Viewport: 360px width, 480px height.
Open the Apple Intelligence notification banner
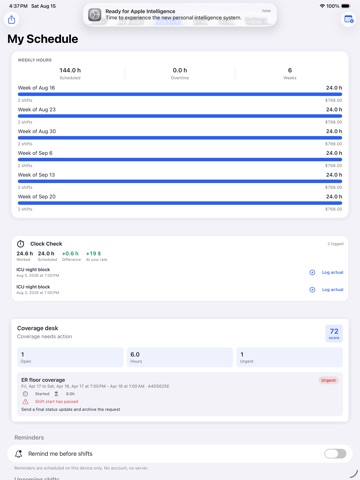[x=180, y=15]
